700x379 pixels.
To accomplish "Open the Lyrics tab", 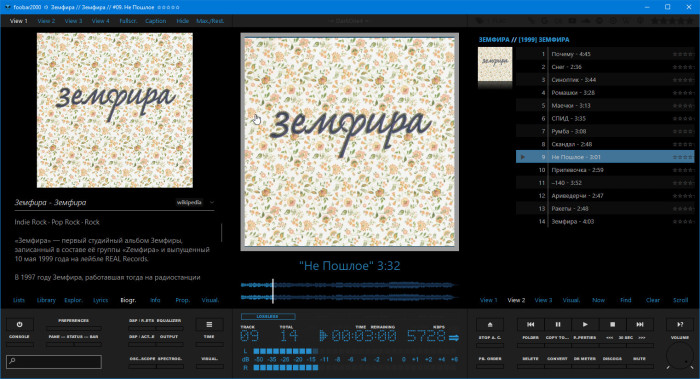I will (100, 300).
